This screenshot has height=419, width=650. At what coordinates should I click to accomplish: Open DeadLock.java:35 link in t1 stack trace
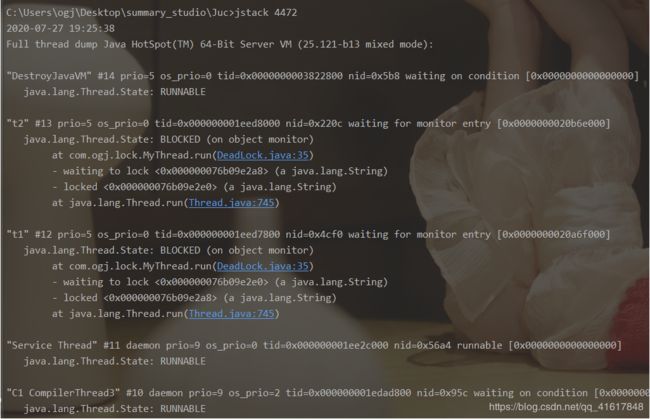(263, 266)
